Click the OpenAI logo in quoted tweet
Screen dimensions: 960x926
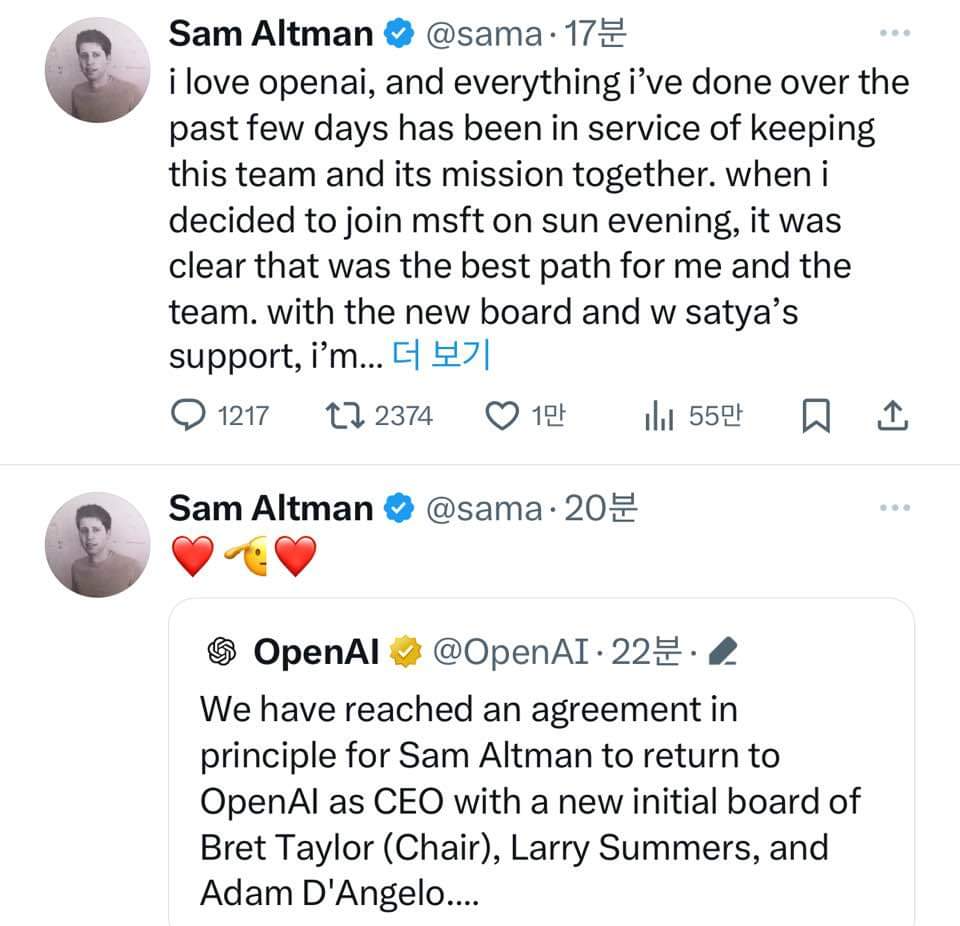220,652
